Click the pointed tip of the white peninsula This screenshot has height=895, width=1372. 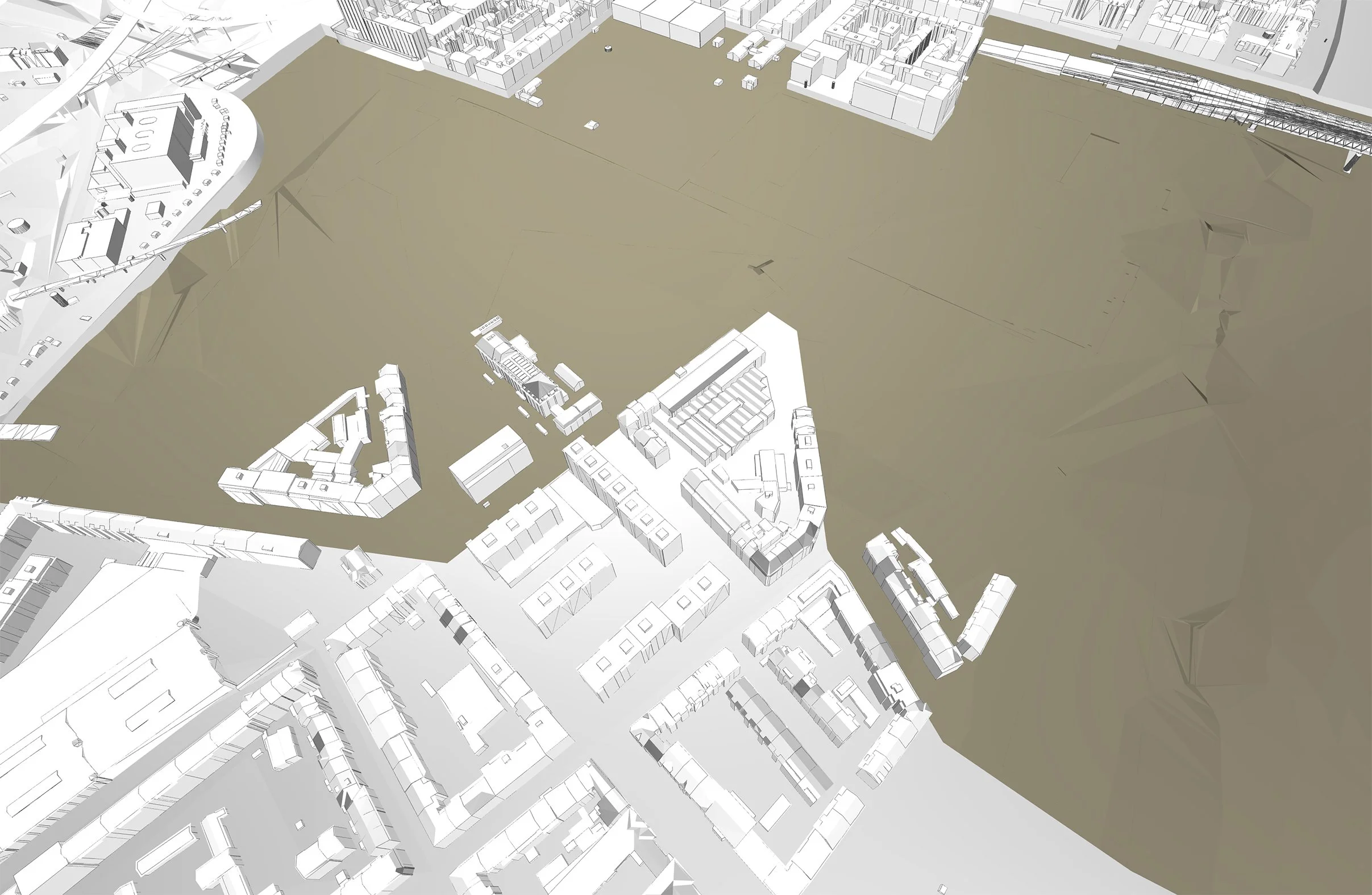(770, 319)
